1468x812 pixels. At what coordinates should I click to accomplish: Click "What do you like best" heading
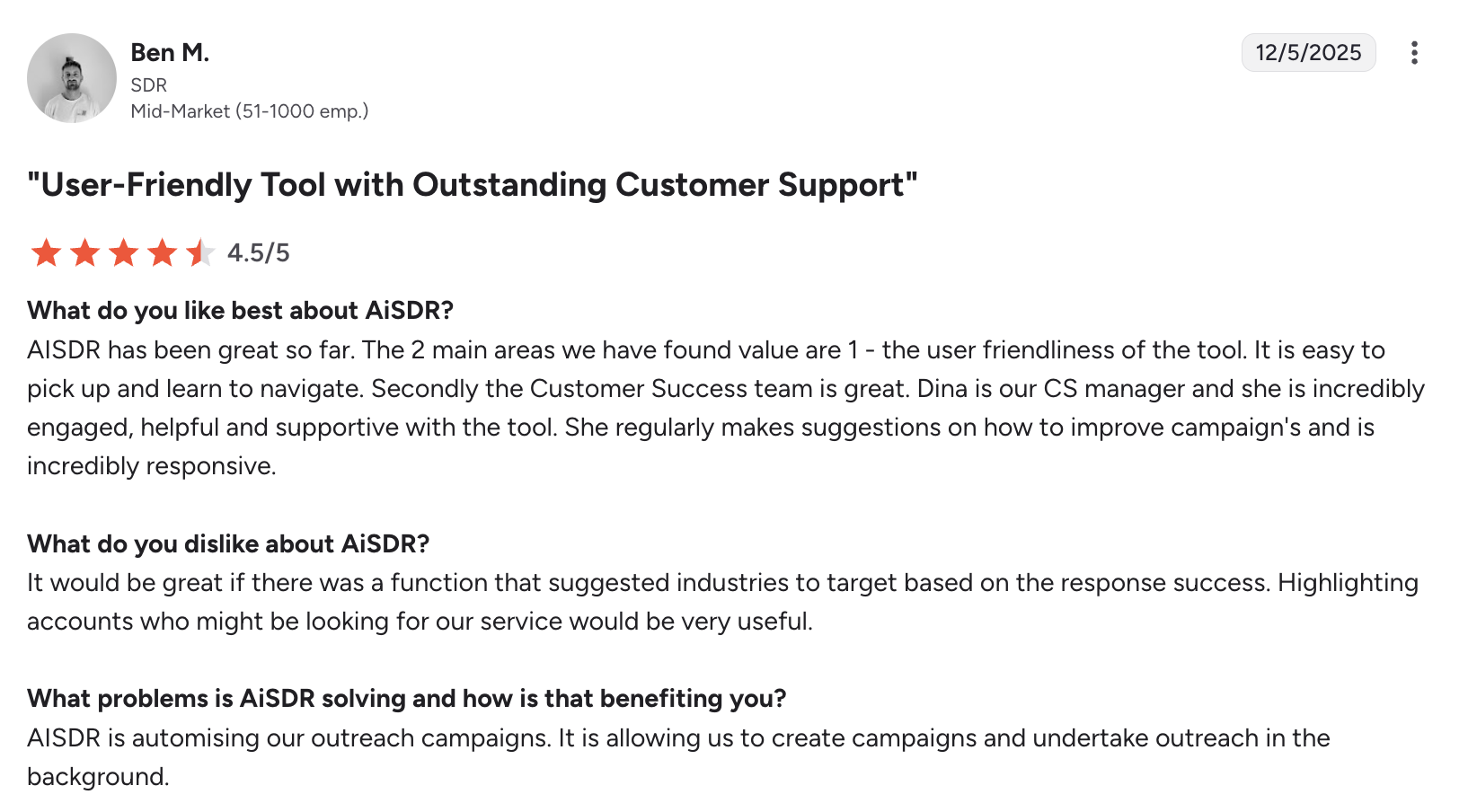[x=240, y=311]
